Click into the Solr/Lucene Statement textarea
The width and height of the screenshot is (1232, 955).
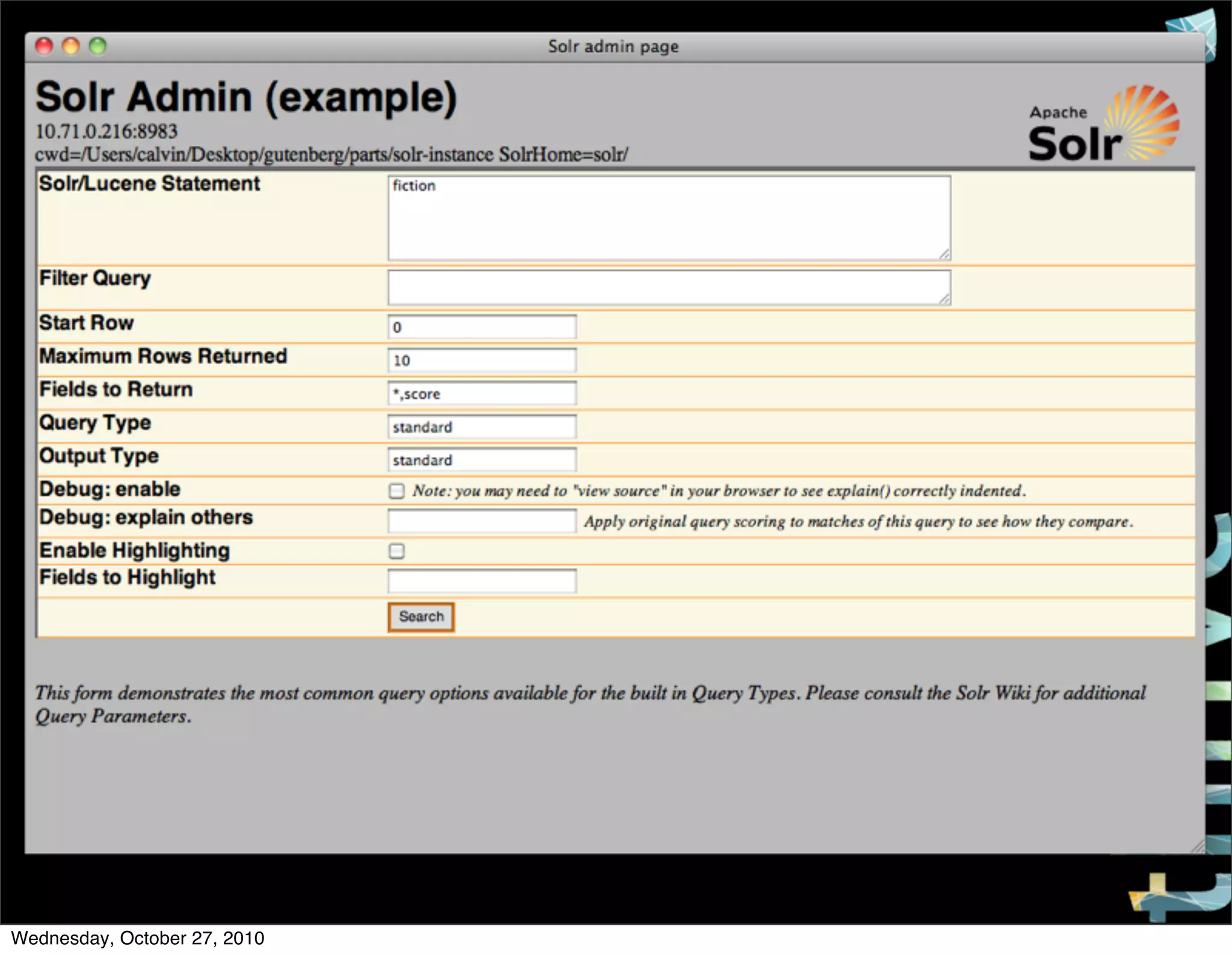click(x=669, y=218)
